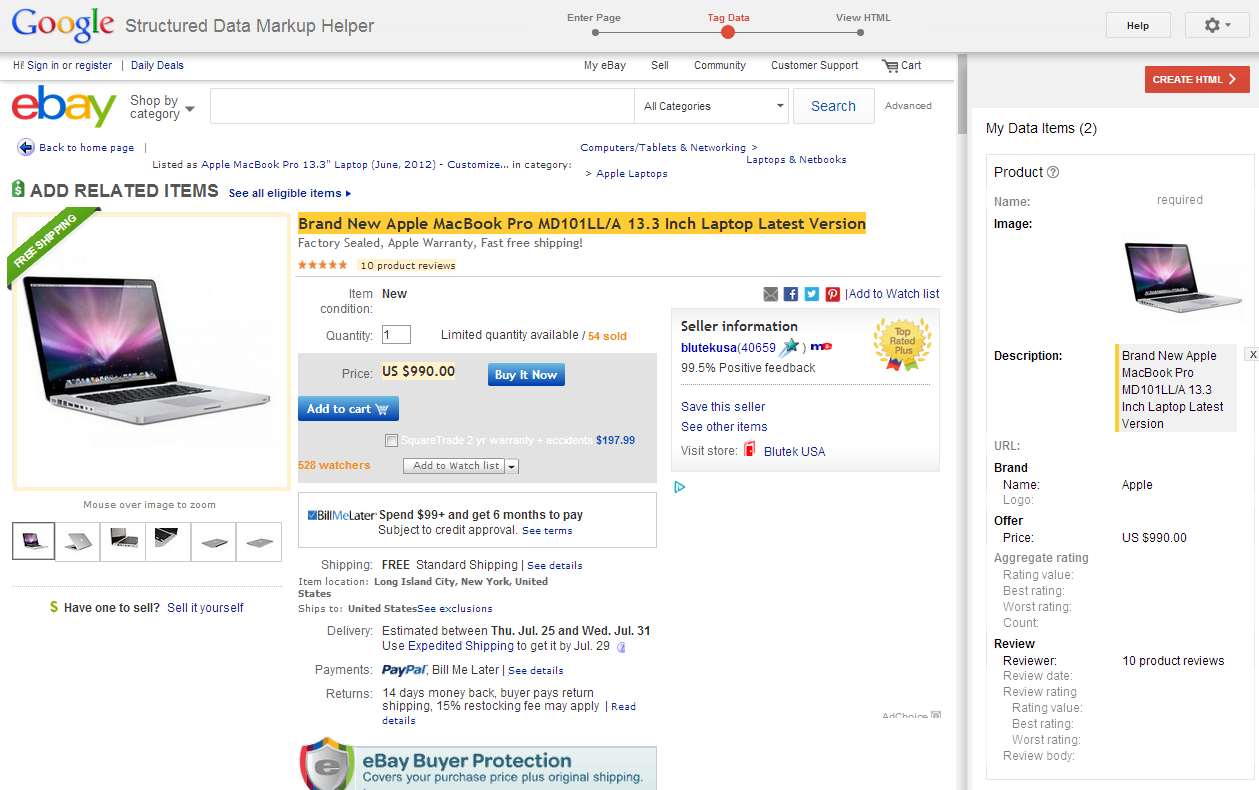Email the listing using the envelope icon

tap(770, 294)
